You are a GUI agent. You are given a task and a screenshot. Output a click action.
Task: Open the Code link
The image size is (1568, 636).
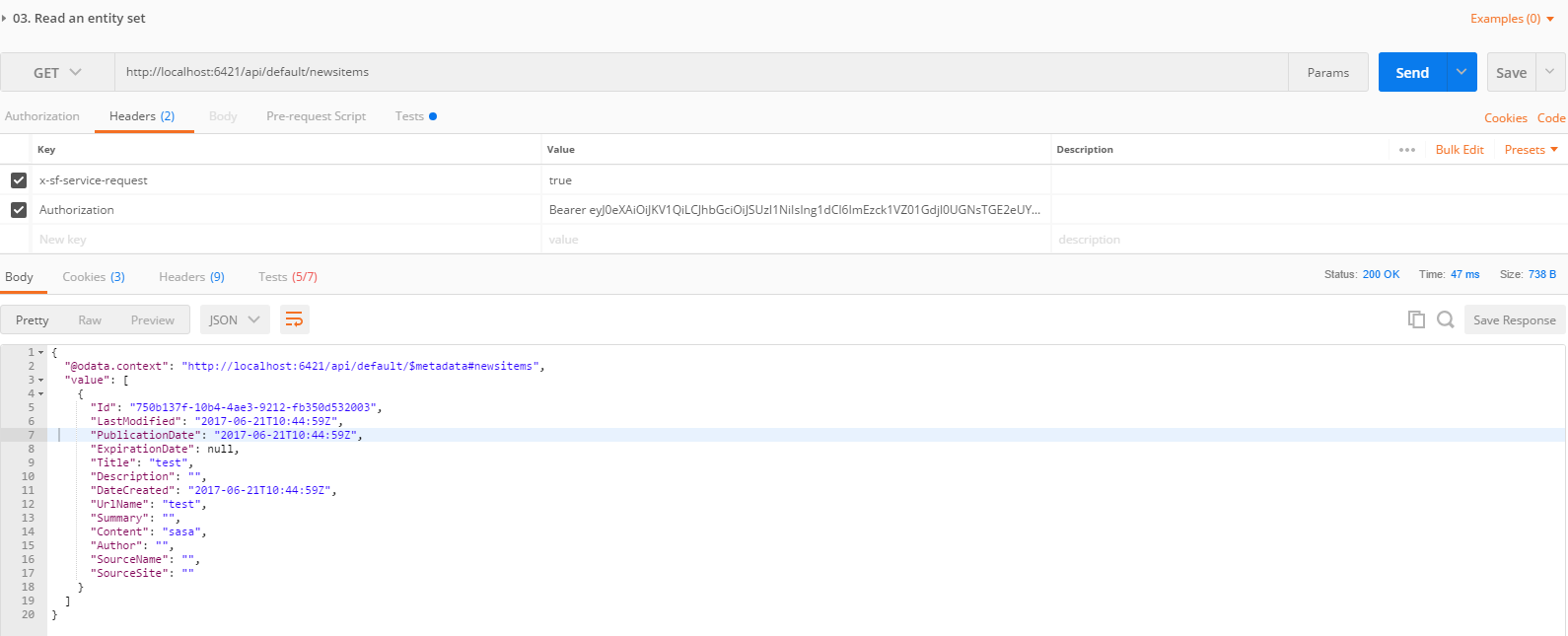coord(1551,118)
